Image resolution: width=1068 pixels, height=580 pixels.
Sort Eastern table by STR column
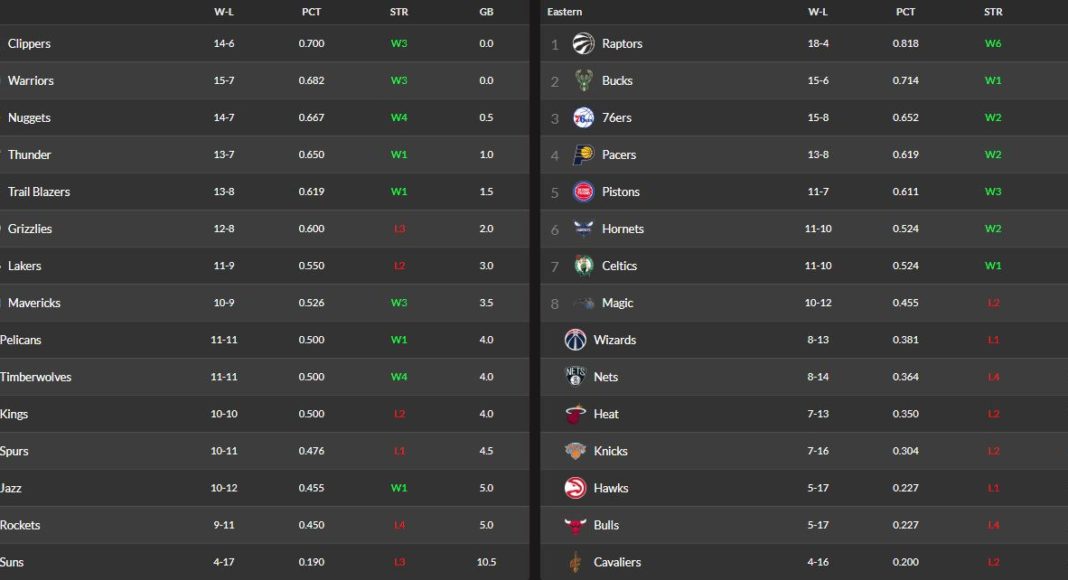[992, 12]
